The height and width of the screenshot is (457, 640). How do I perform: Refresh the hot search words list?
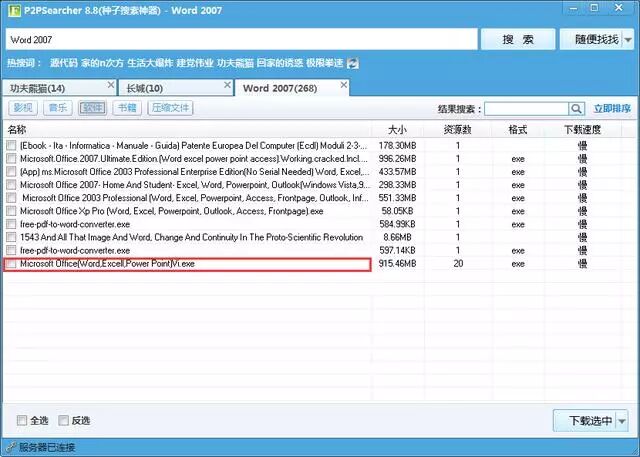coord(352,63)
